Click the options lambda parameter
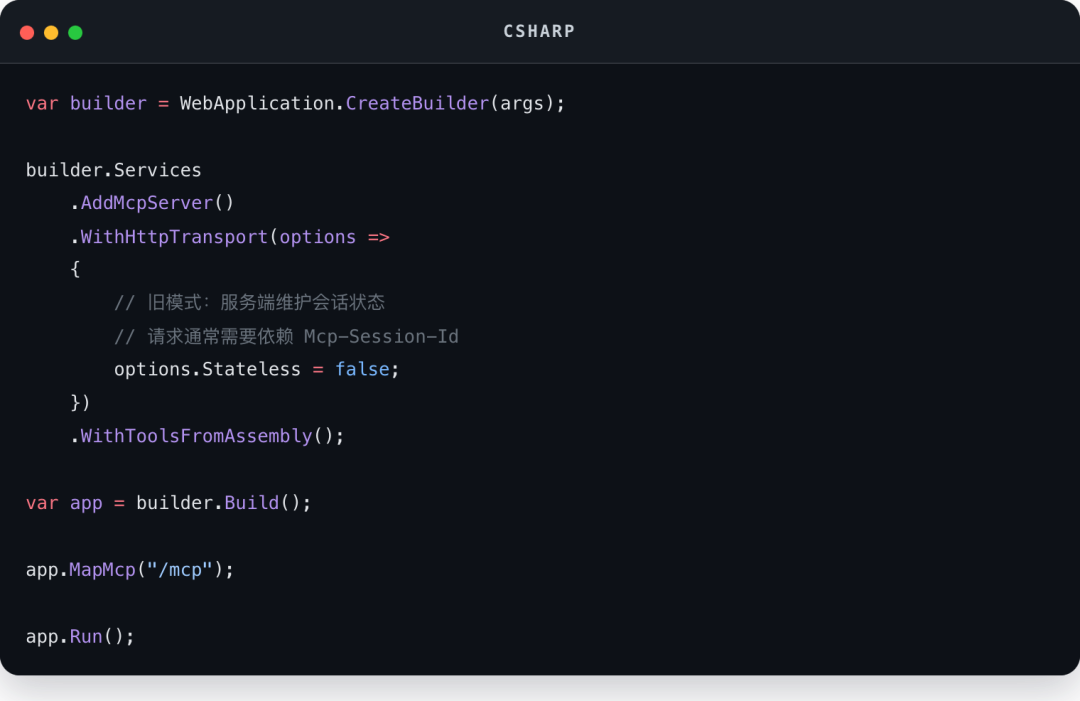Viewport: 1080px width, 701px height. click(x=318, y=237)
